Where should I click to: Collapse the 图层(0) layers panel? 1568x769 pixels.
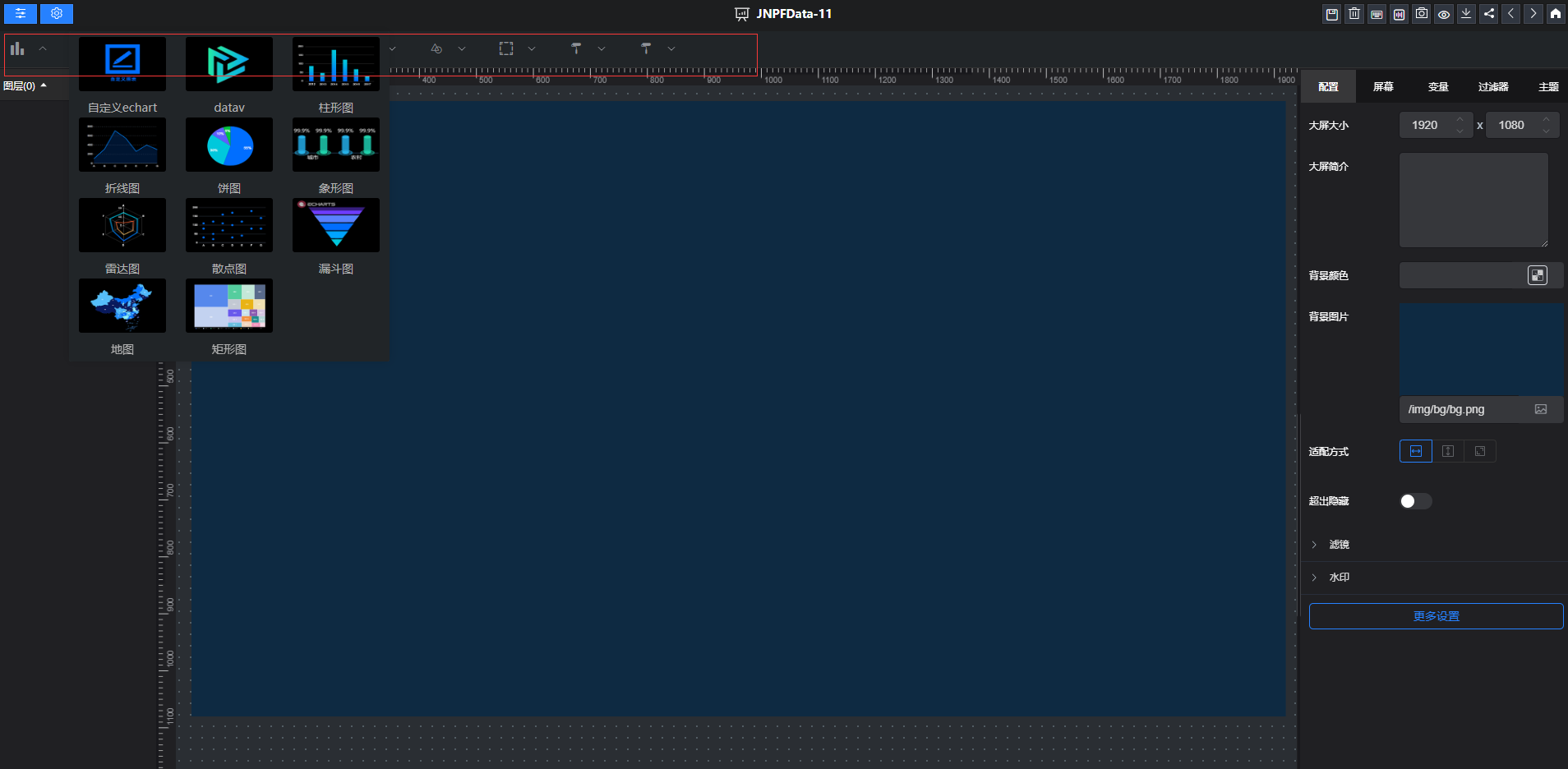click(25, 86)
